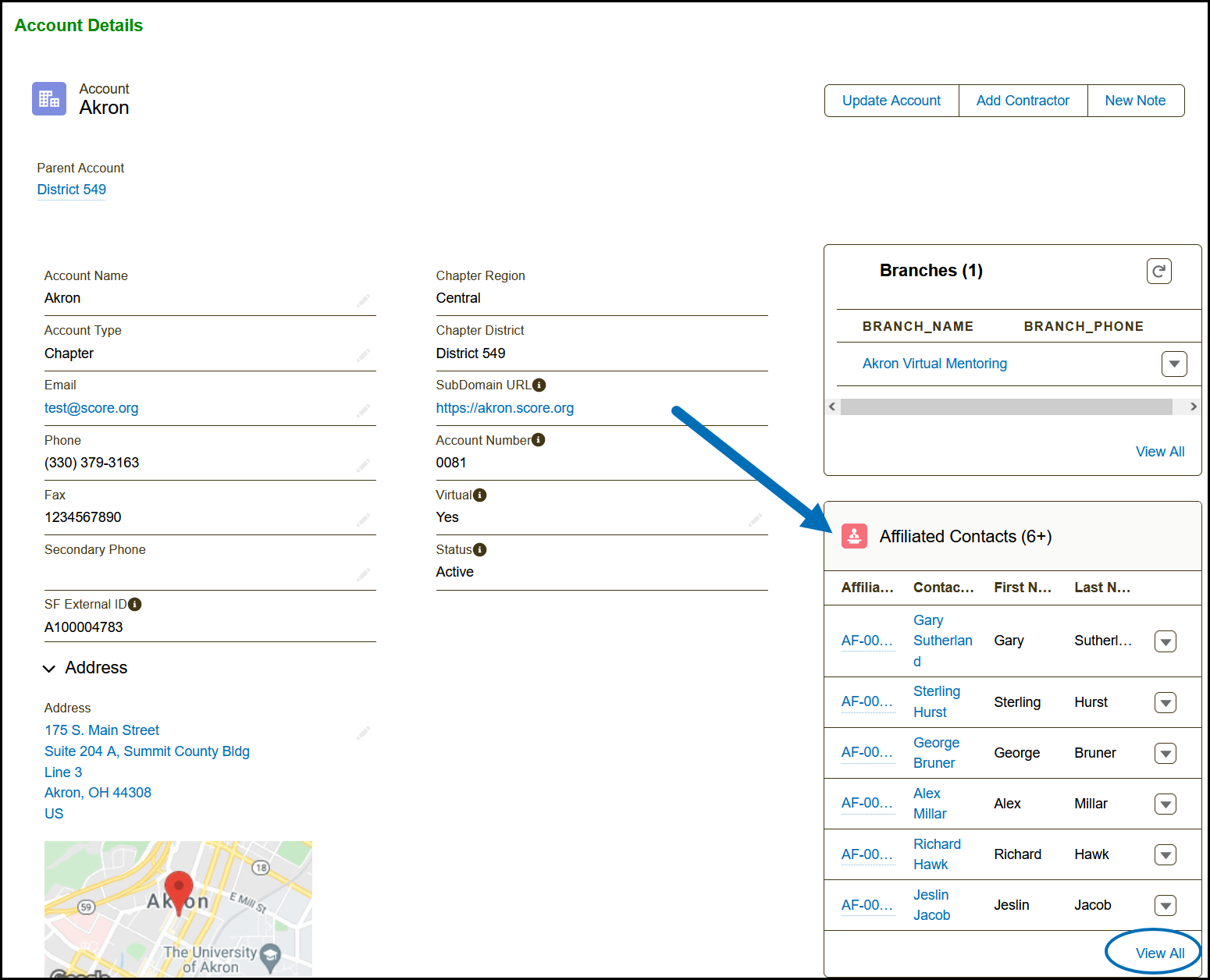The height and width of the screenshot is (980, 1210).
Task: View all affiliated contacts
Action: coord(1159,953)
